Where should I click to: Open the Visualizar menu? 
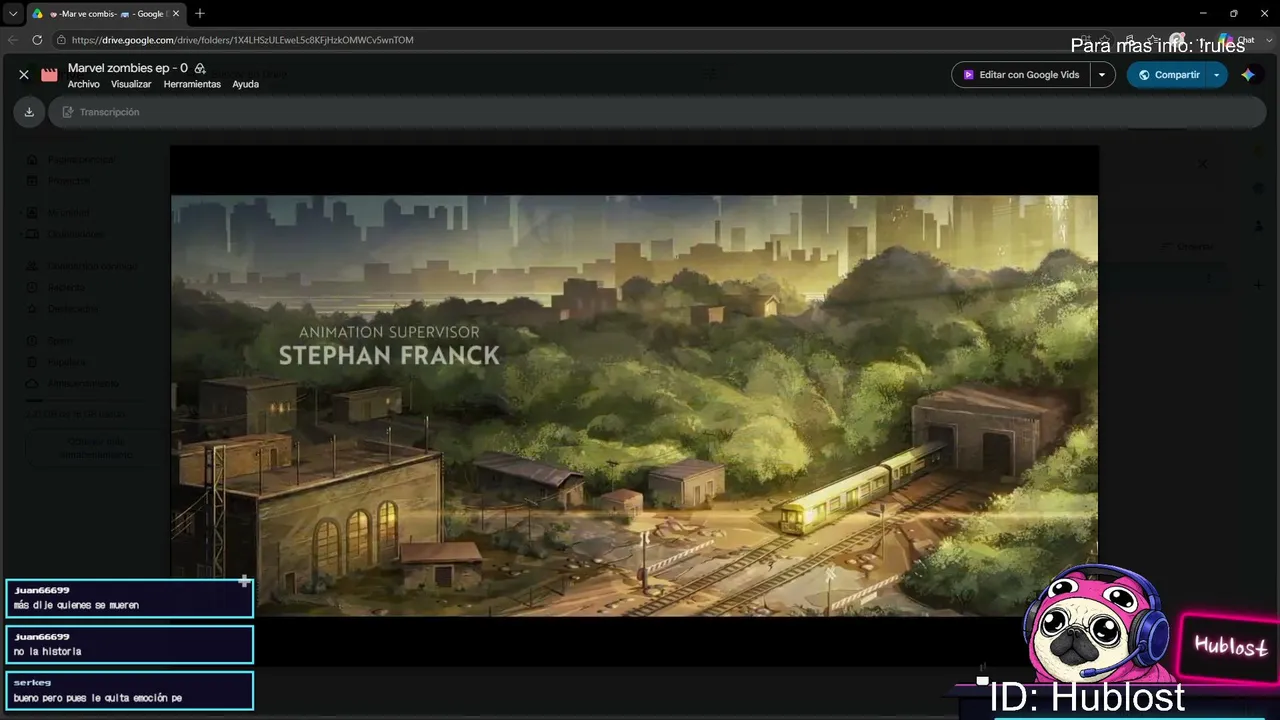point(131,85)
